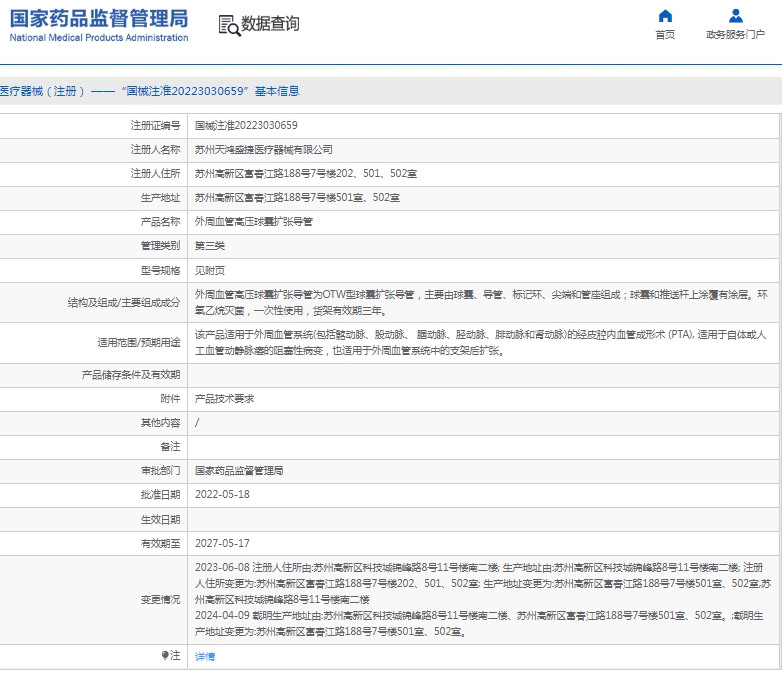Click the 适用范围/预期用途 description text
This screenshot has width=782, height=677.
click(480, 342)
